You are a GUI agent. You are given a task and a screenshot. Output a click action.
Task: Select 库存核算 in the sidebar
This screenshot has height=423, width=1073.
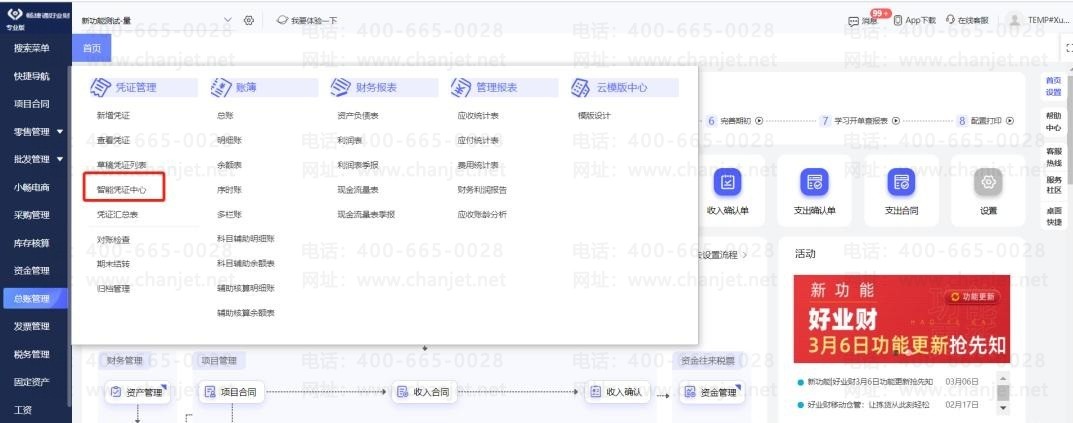pos(31,243)
